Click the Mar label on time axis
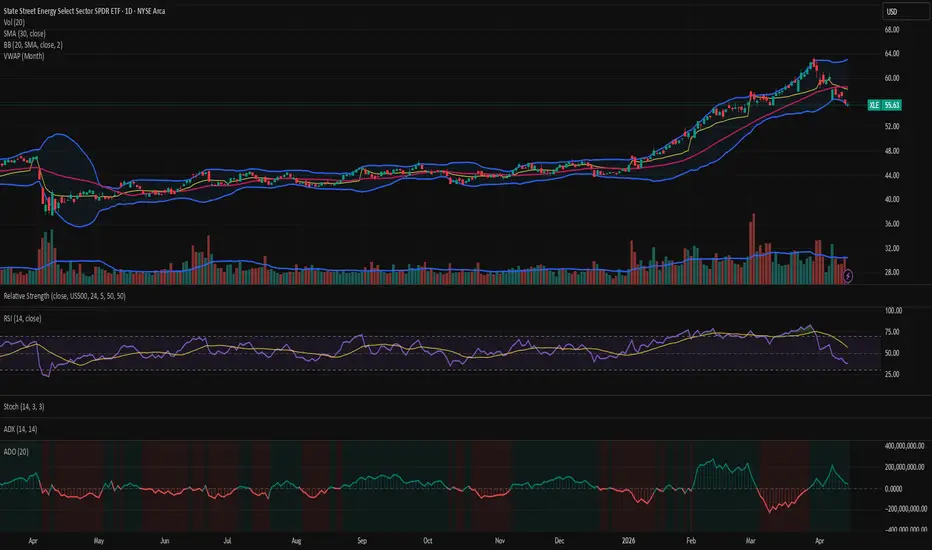Viewport: 932px width, 550px height. 751,540
